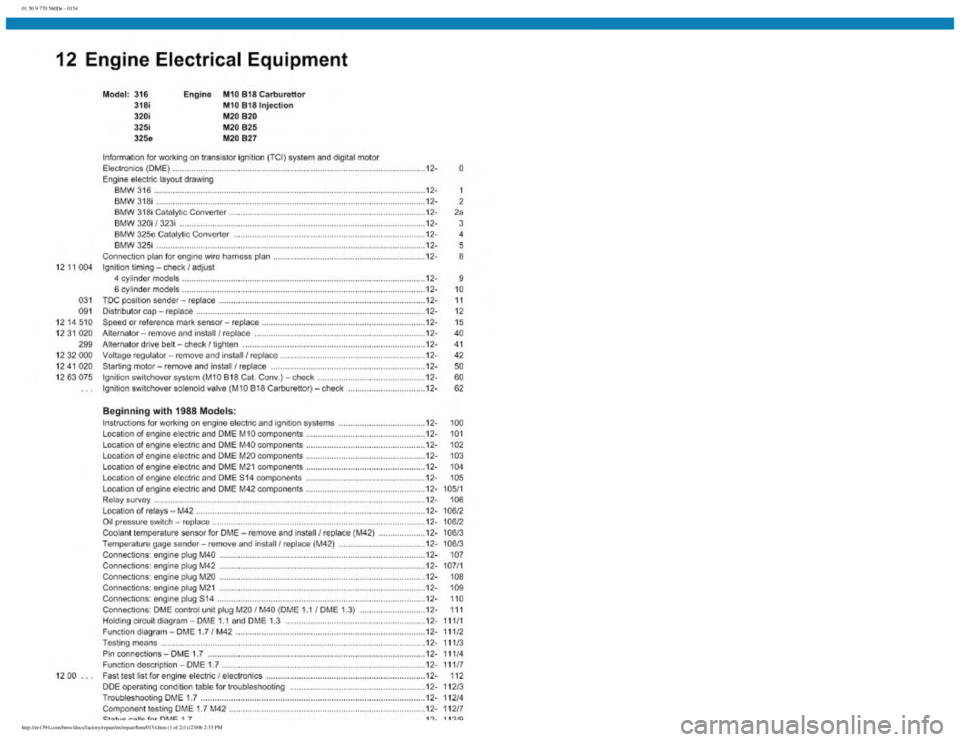The image size is (960, 742).
Task: Open 'Connections: engine plug M40' entry
Action: coord(283,555)
